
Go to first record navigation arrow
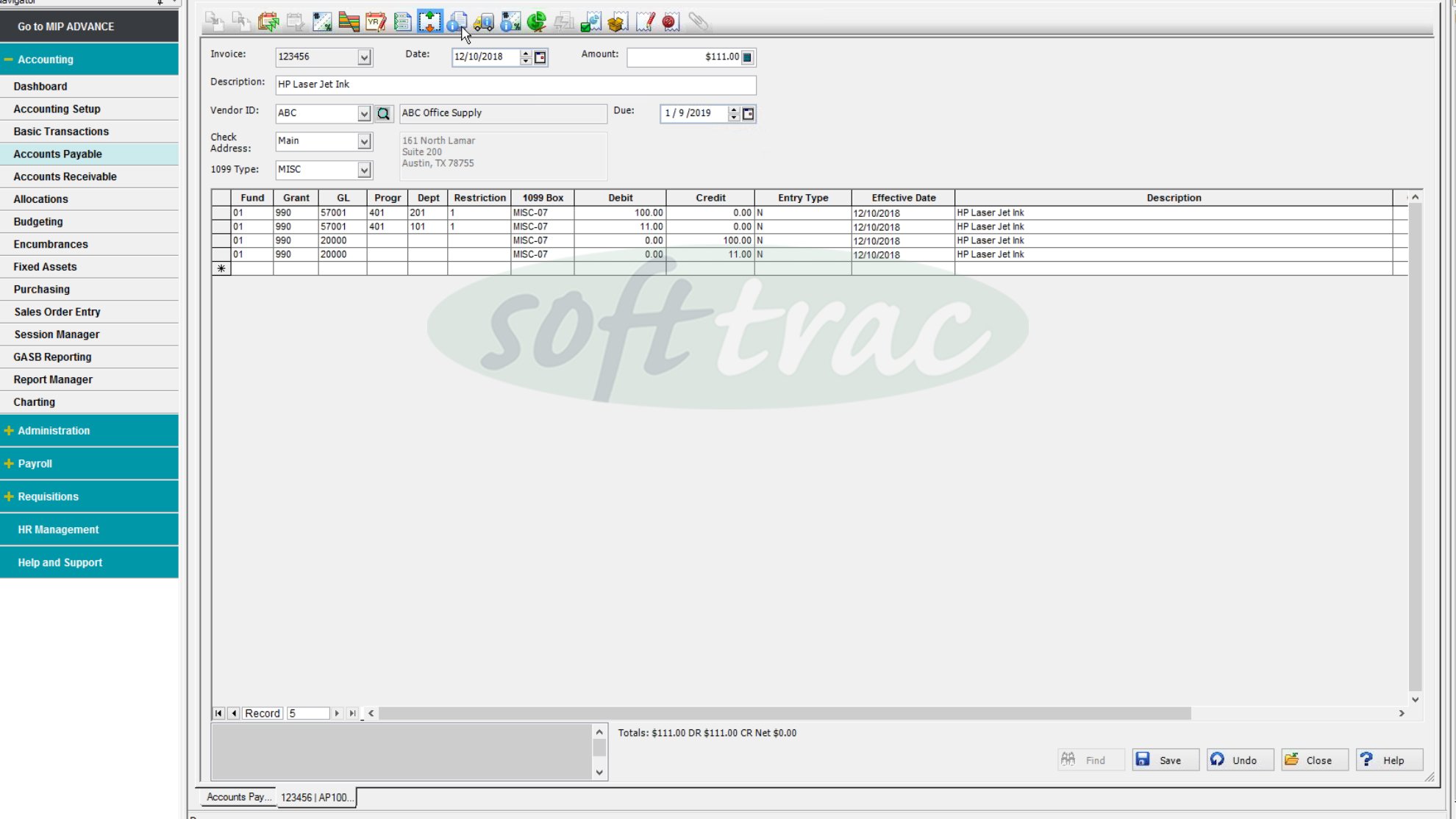[x=218, y=713]
